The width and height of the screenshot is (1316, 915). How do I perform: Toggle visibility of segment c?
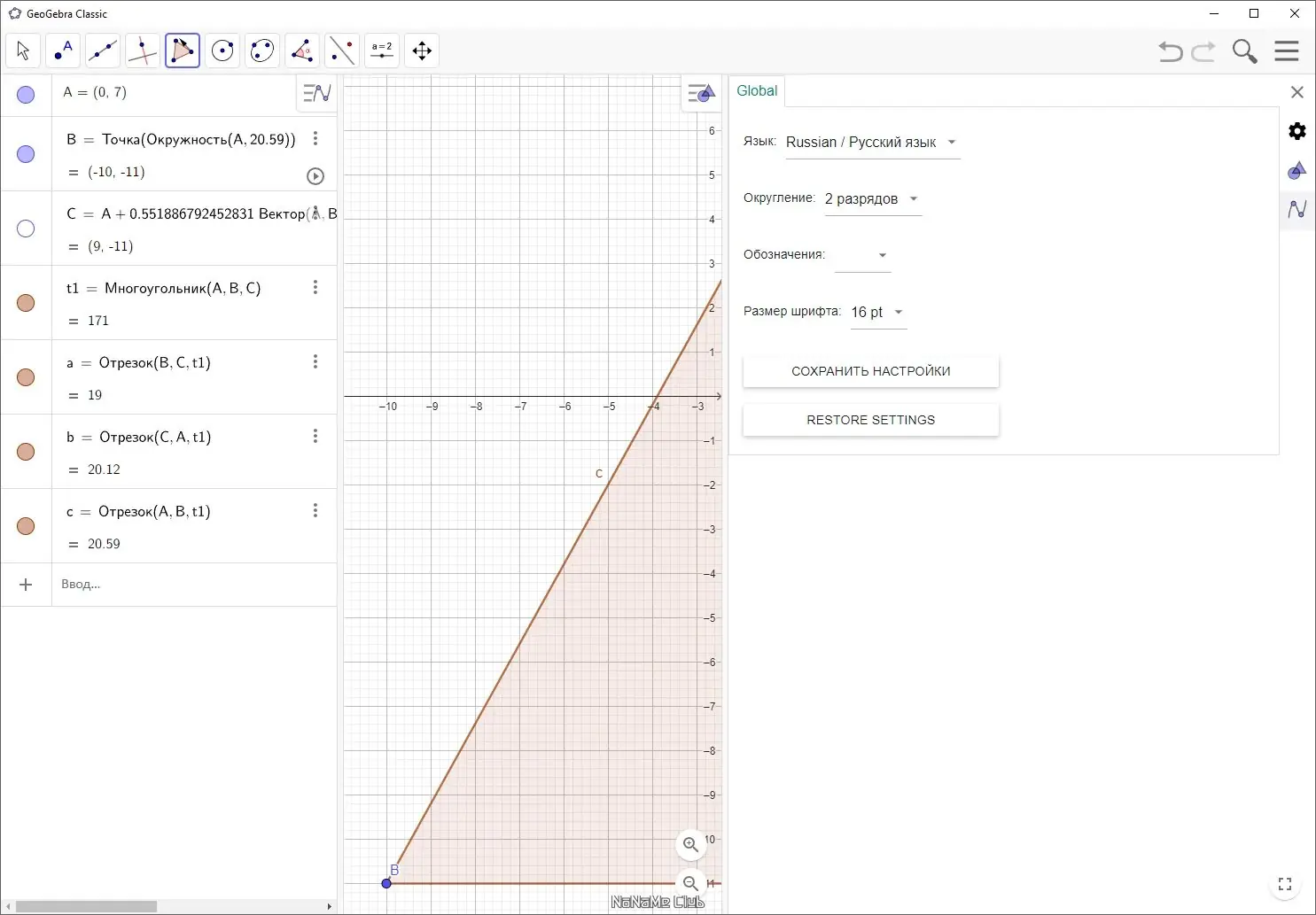[x=26, y=526]
